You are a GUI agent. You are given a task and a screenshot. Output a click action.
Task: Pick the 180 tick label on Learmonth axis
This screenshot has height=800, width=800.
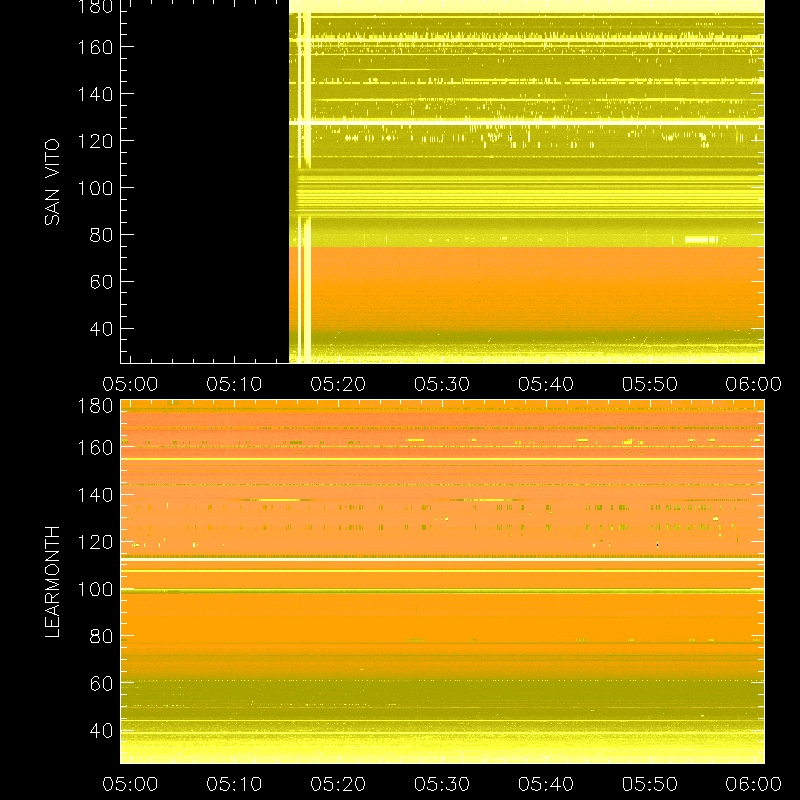(x=95, y=407)
